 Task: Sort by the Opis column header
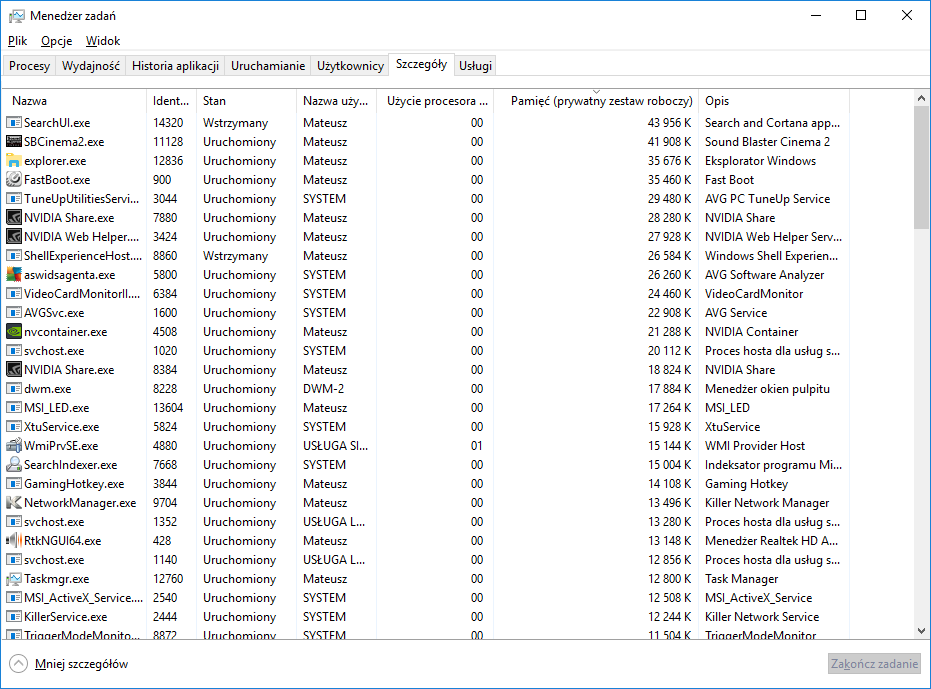click(774, 101)
